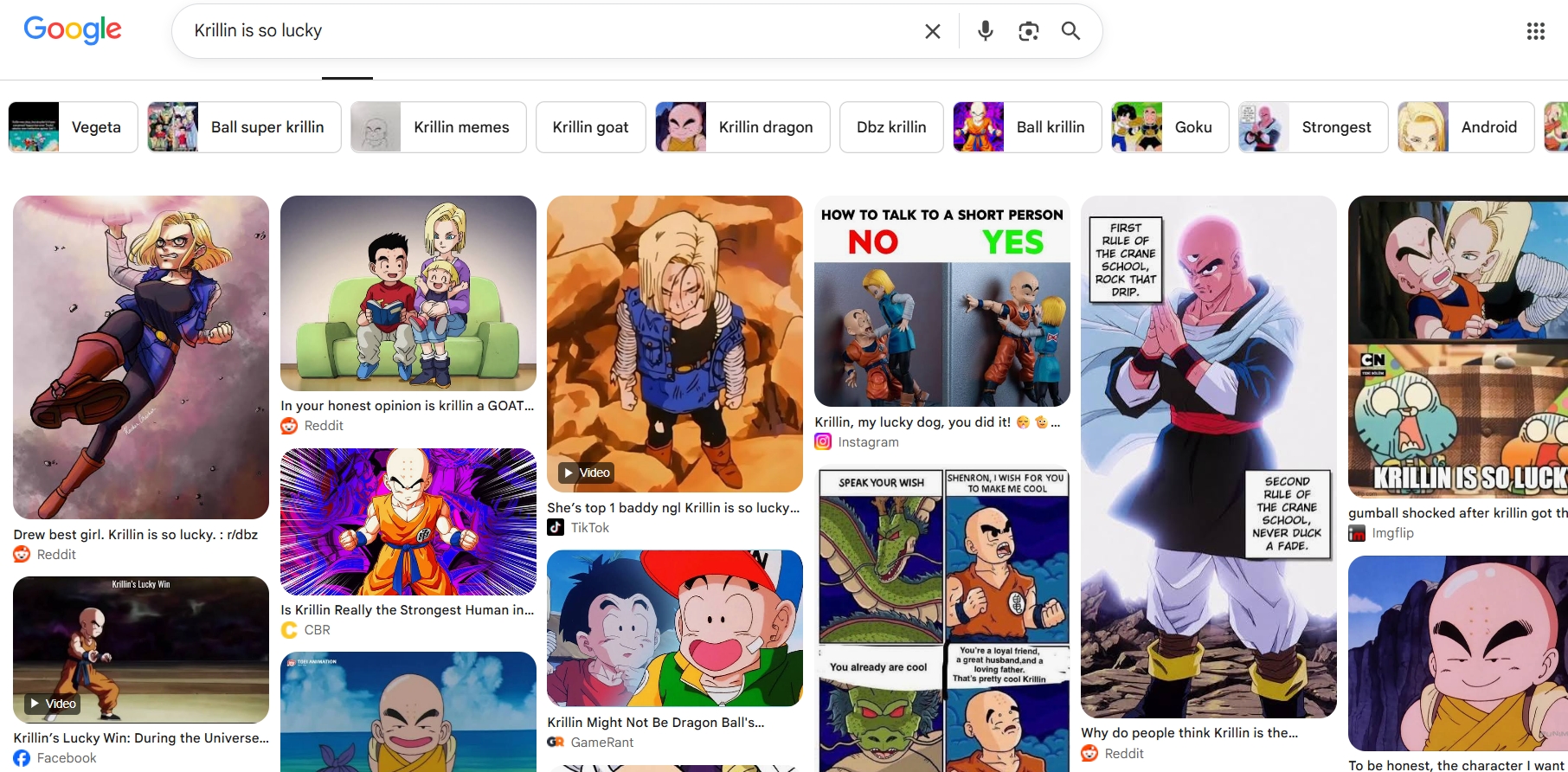Screen dimensions: 1568x772
Task: Open Toei Animation Krillin sky thumbnail
Action: point(408,712)
